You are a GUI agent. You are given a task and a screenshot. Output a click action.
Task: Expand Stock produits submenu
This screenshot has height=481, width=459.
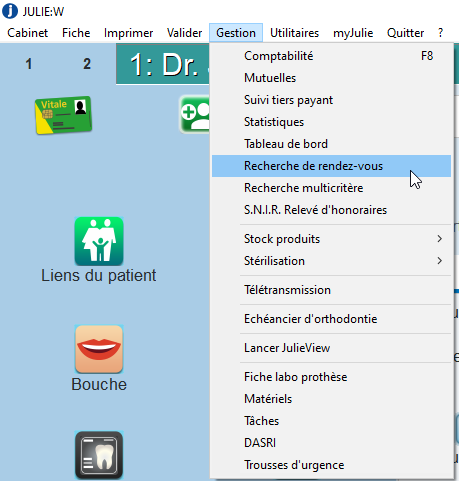click(331, 239)
